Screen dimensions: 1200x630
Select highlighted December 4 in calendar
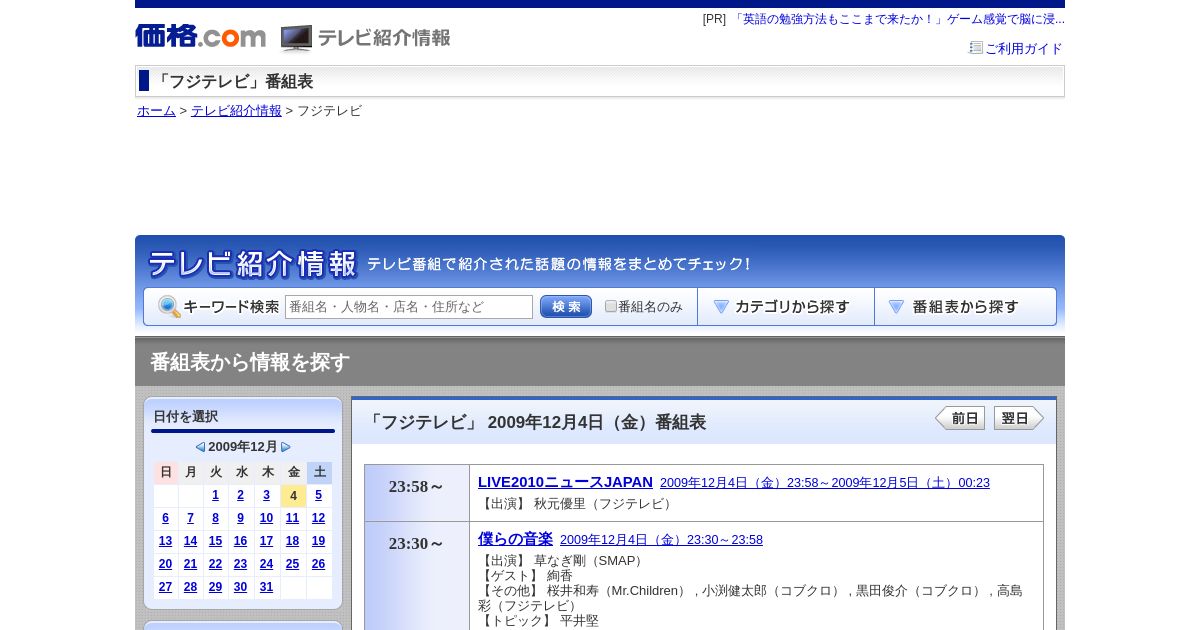pos(293,495)
